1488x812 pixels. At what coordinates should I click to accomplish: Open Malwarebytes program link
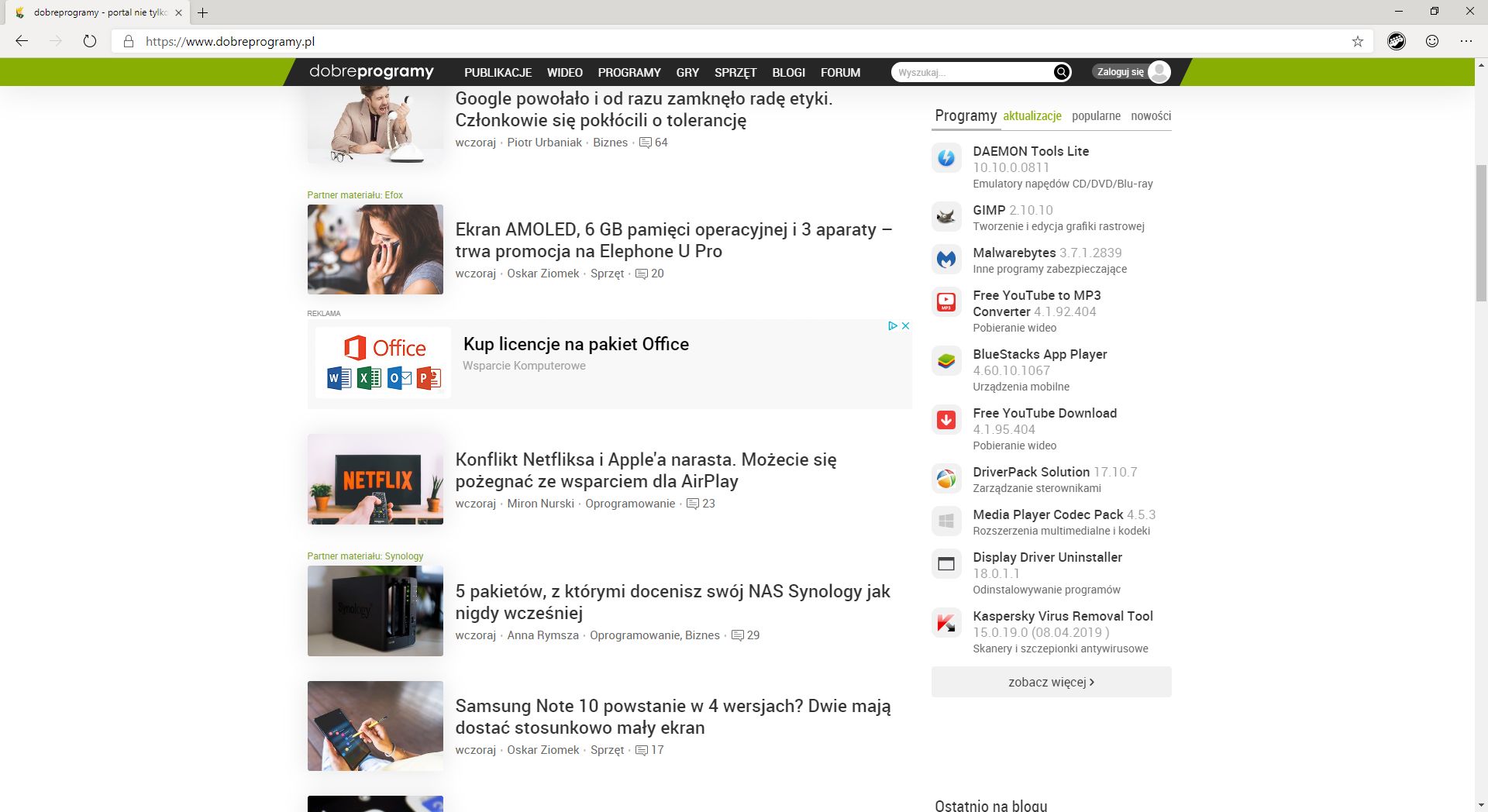pyautogui.click(x=1047, y=253)
